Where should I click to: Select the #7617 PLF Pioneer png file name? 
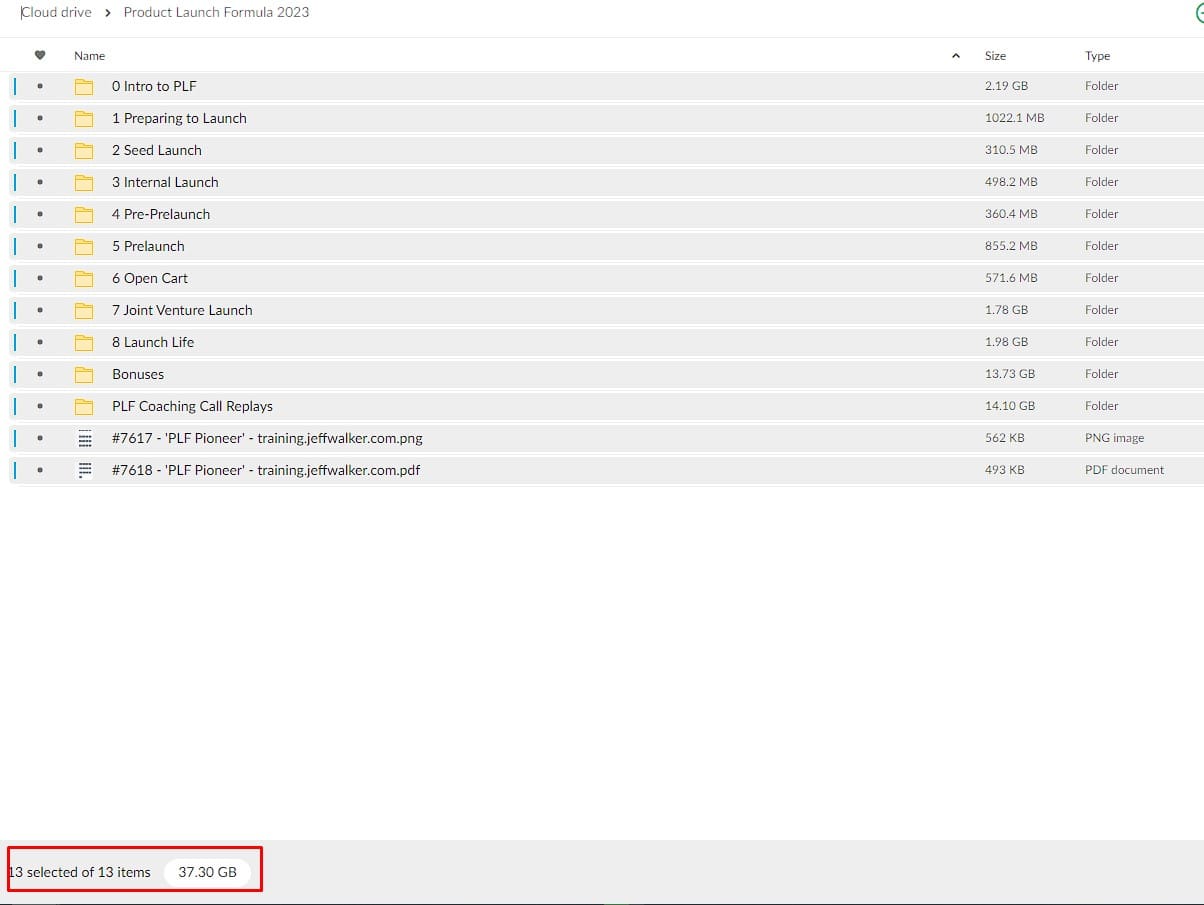(x=267, y=438)
